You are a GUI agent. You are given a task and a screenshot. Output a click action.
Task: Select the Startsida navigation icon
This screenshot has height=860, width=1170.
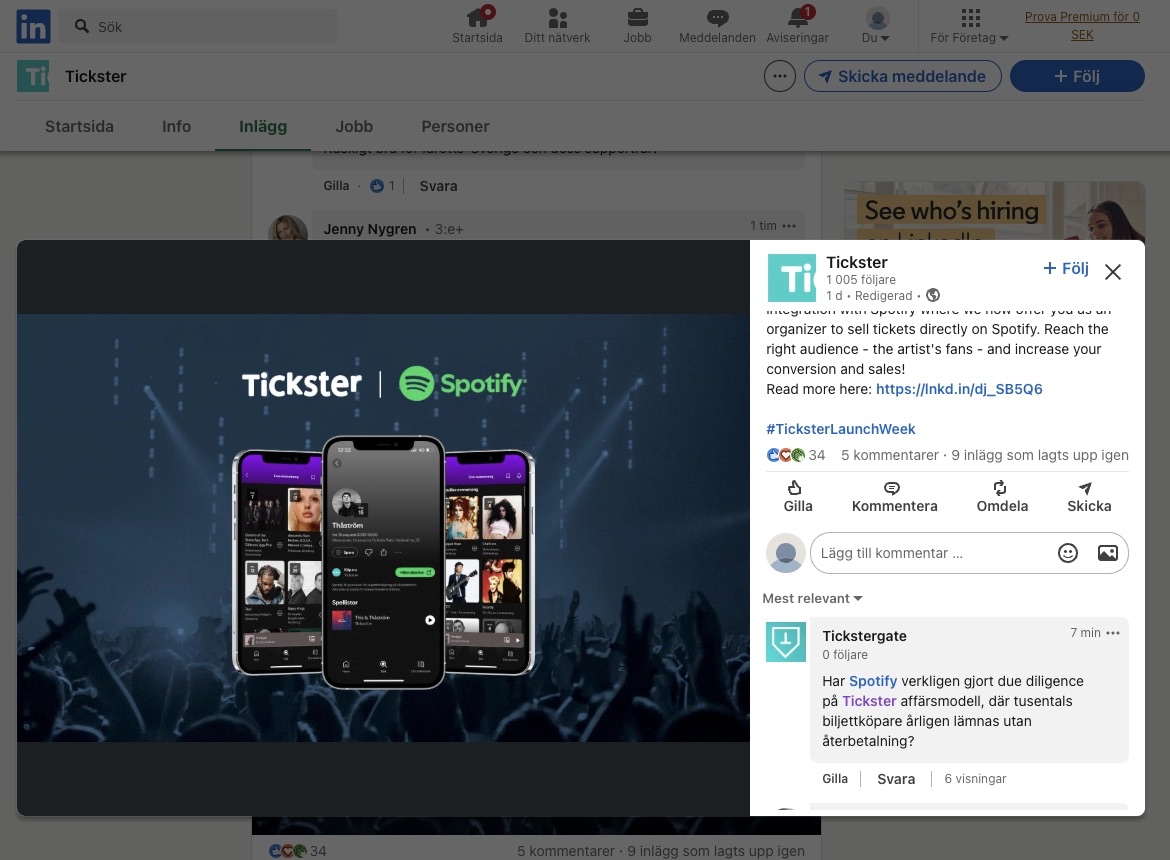477,17
